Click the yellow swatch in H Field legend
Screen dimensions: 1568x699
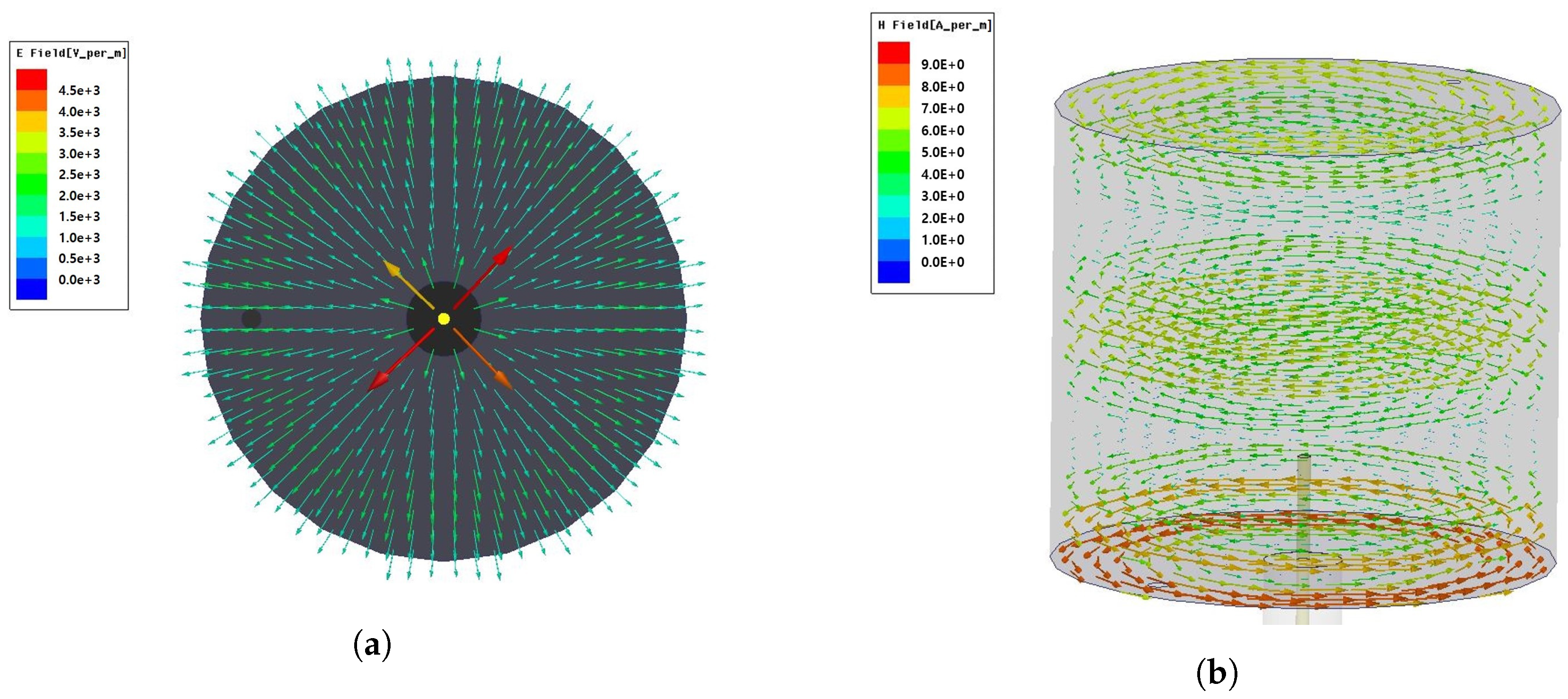point(893,96)
